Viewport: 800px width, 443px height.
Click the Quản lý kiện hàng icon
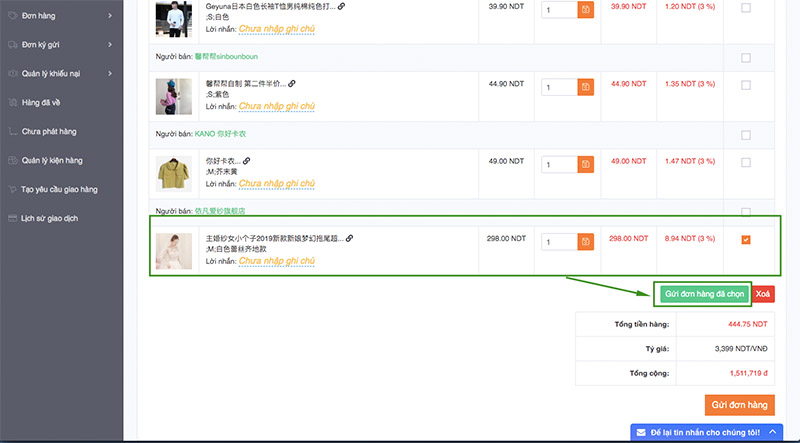[13, 160]
